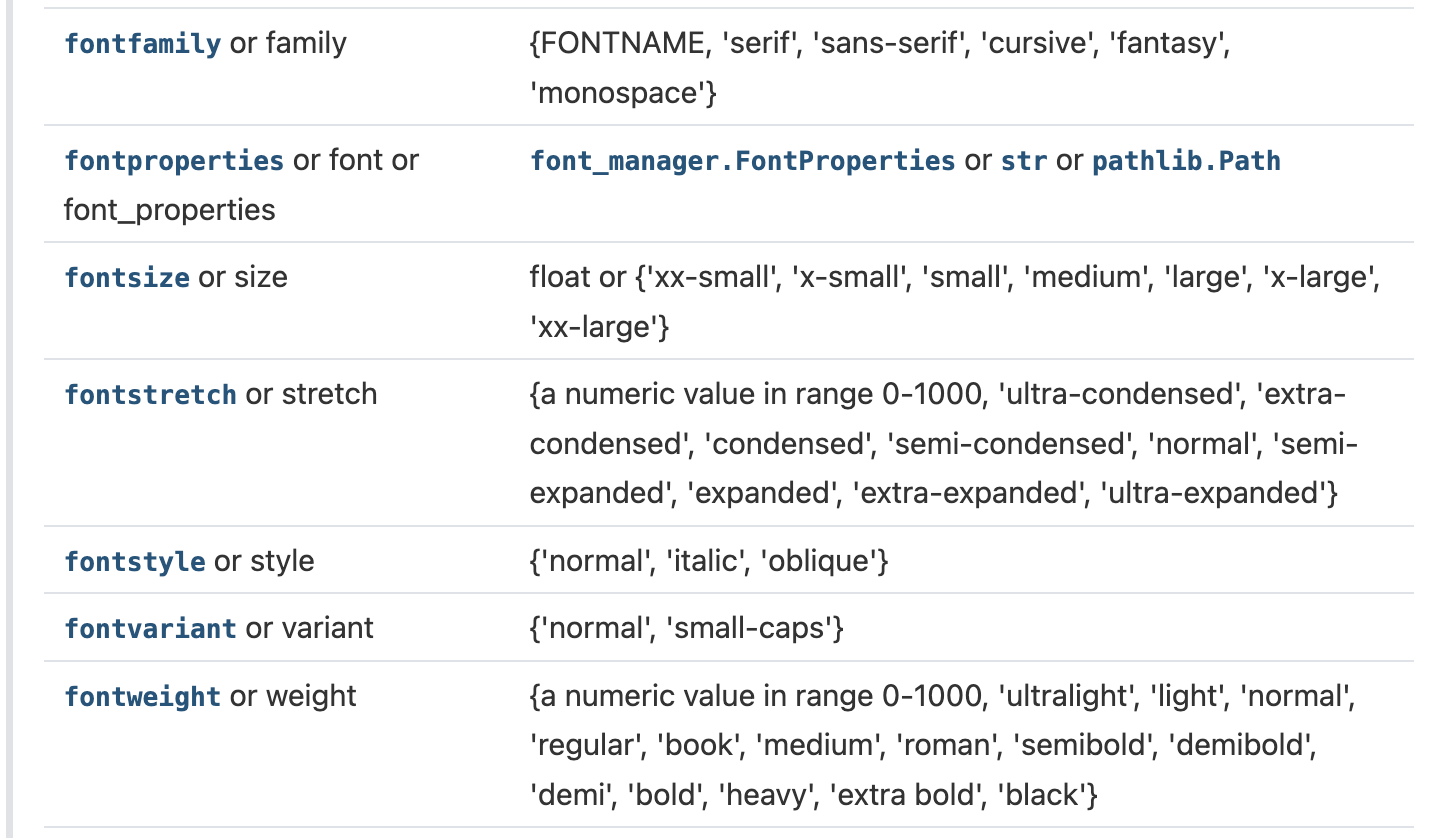
Task: Open the fontweight property link
Action: tap(142, 696)
